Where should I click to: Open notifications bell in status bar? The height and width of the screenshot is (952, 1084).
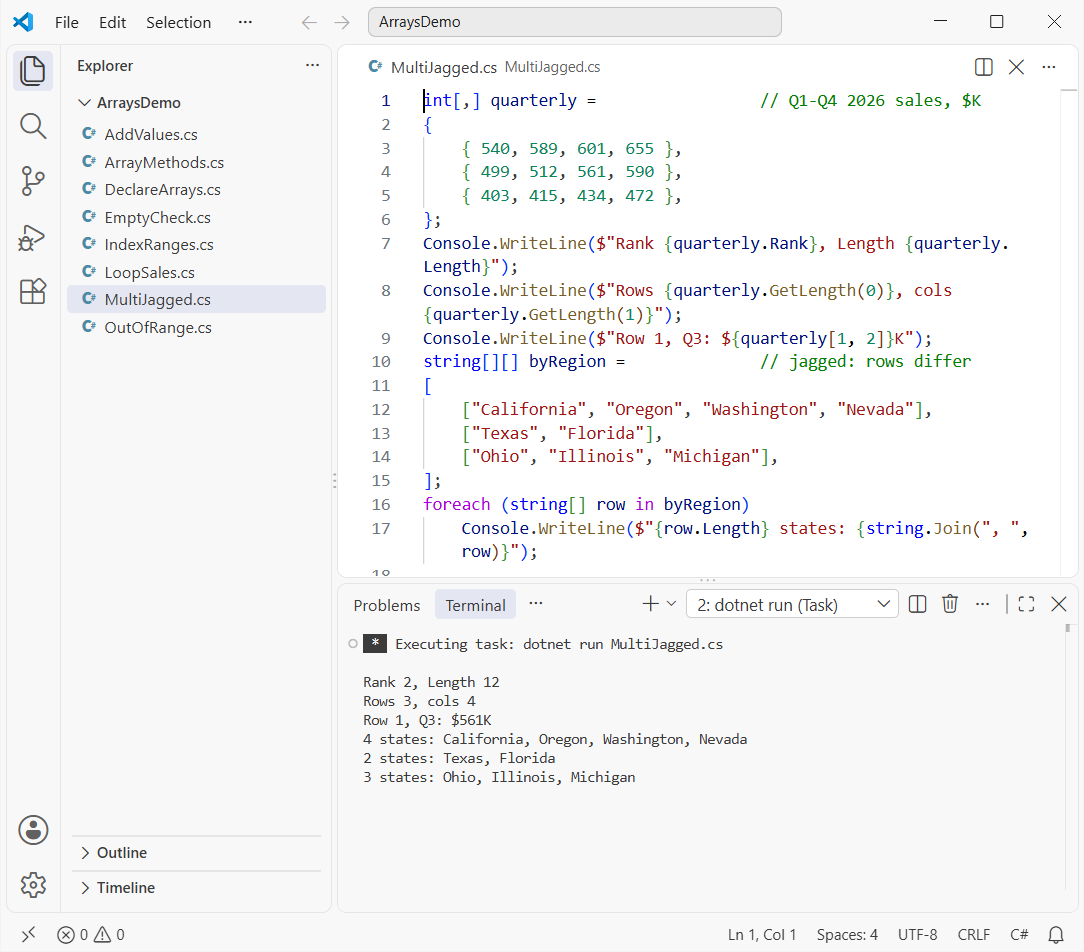coord(1056,935)
